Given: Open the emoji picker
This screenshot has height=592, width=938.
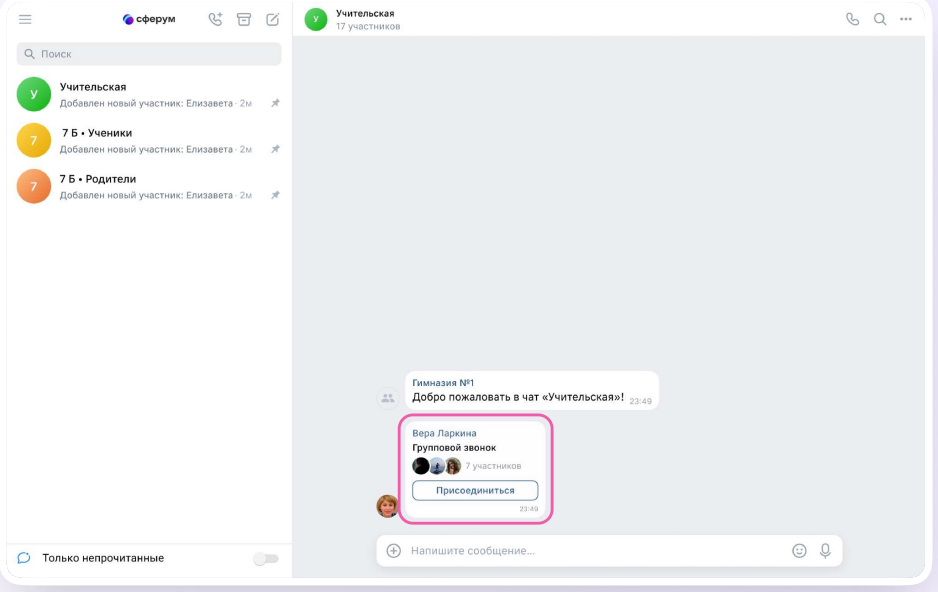Looking at the screenshot, I should click(799, 550).
